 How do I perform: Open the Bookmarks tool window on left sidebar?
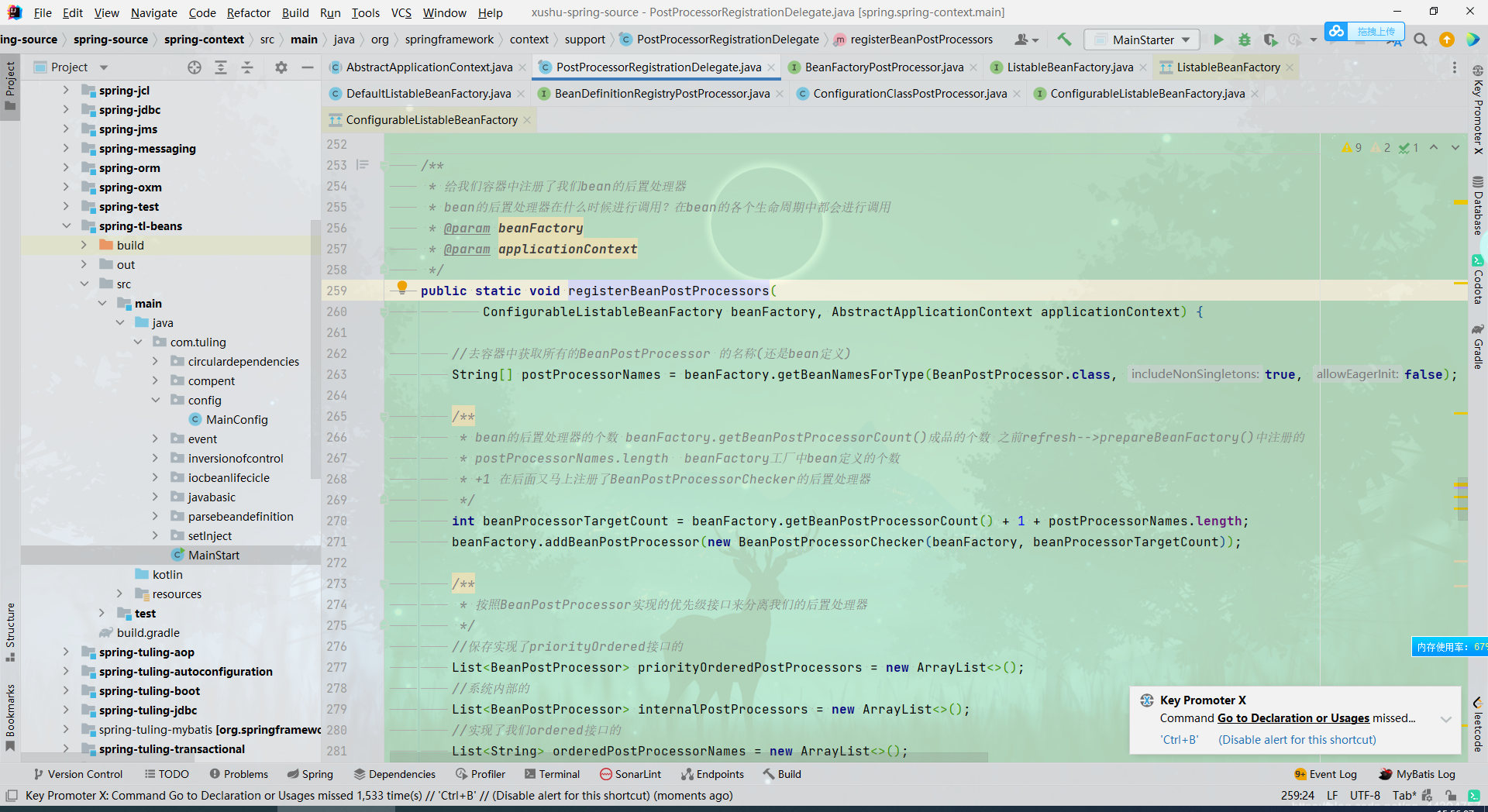click(x=10, y=717)
